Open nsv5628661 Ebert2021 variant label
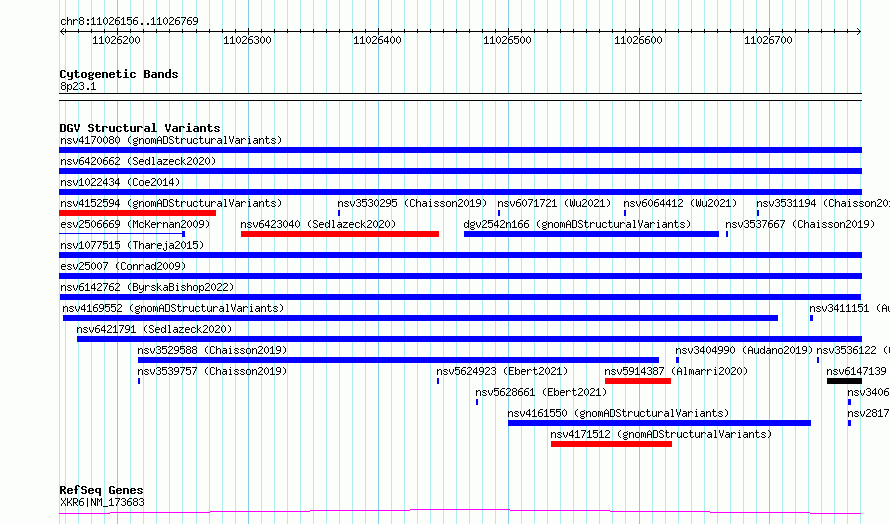The image size is (890, 524). [x=541, y=392]
